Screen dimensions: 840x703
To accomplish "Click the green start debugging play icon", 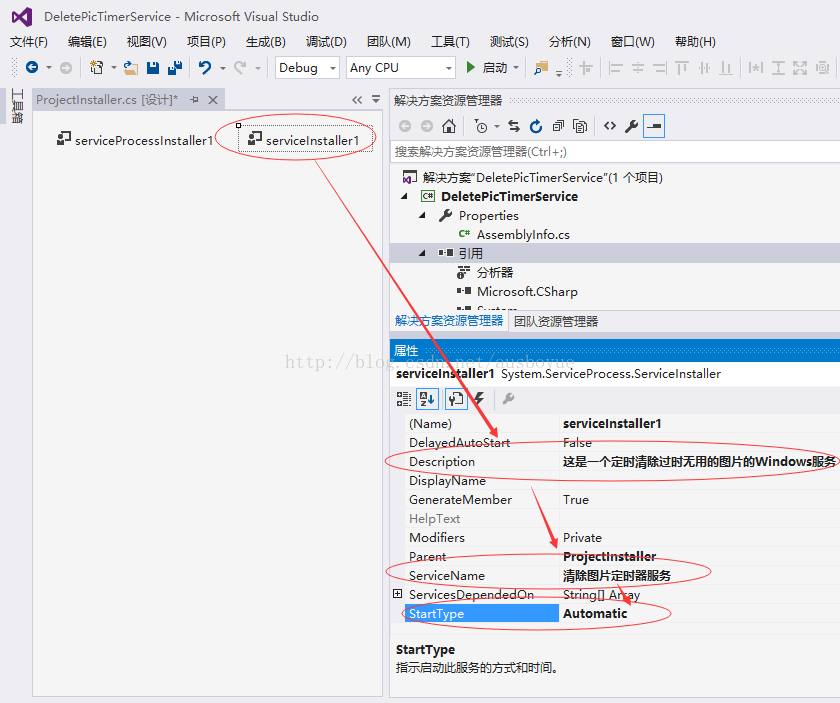I will [x=470, y=67].
